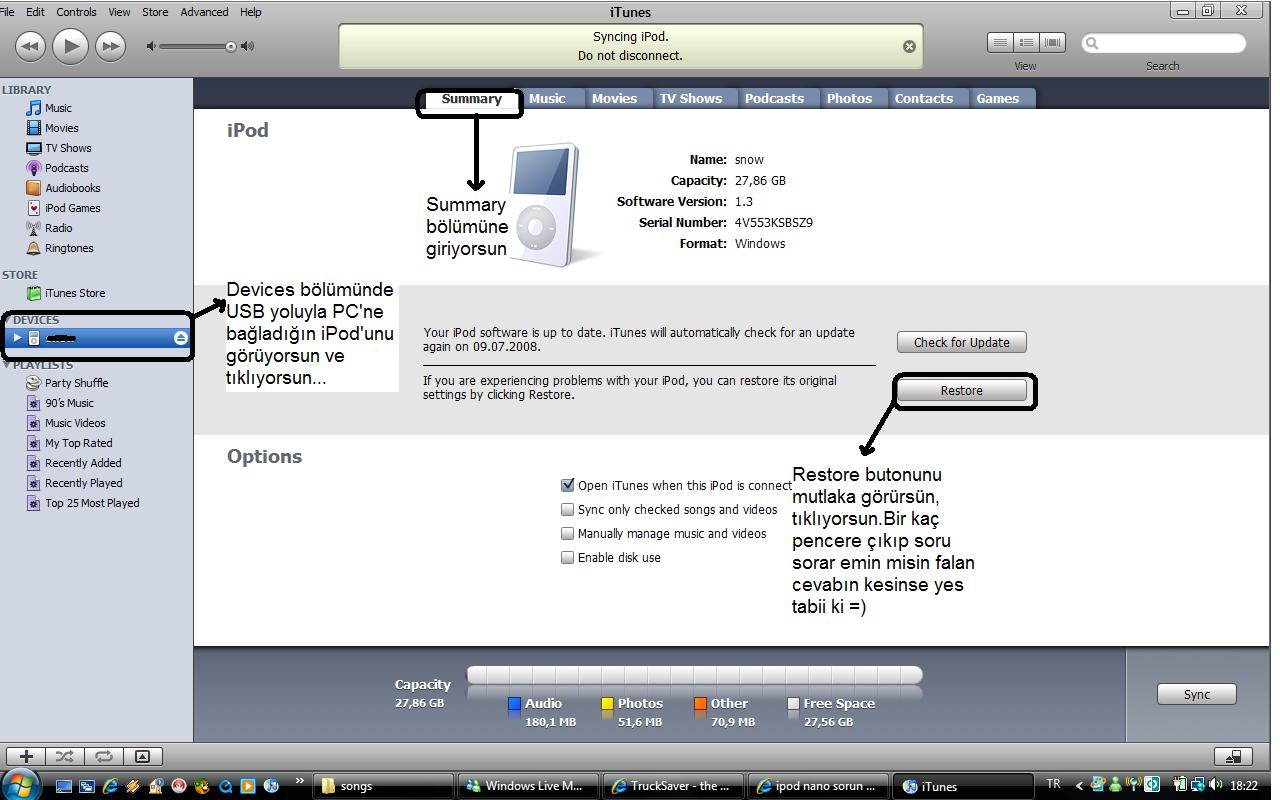Switch to the iPod Podcasts tab
This screenshot has height=800, width=1280.
[774, 99]
